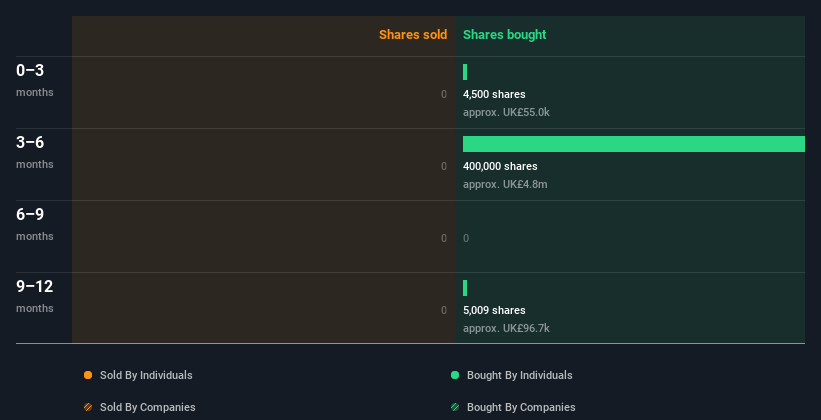This screenshot has width=821, height=420.
Task: Select the Shares sold column header
Action: 413,35
